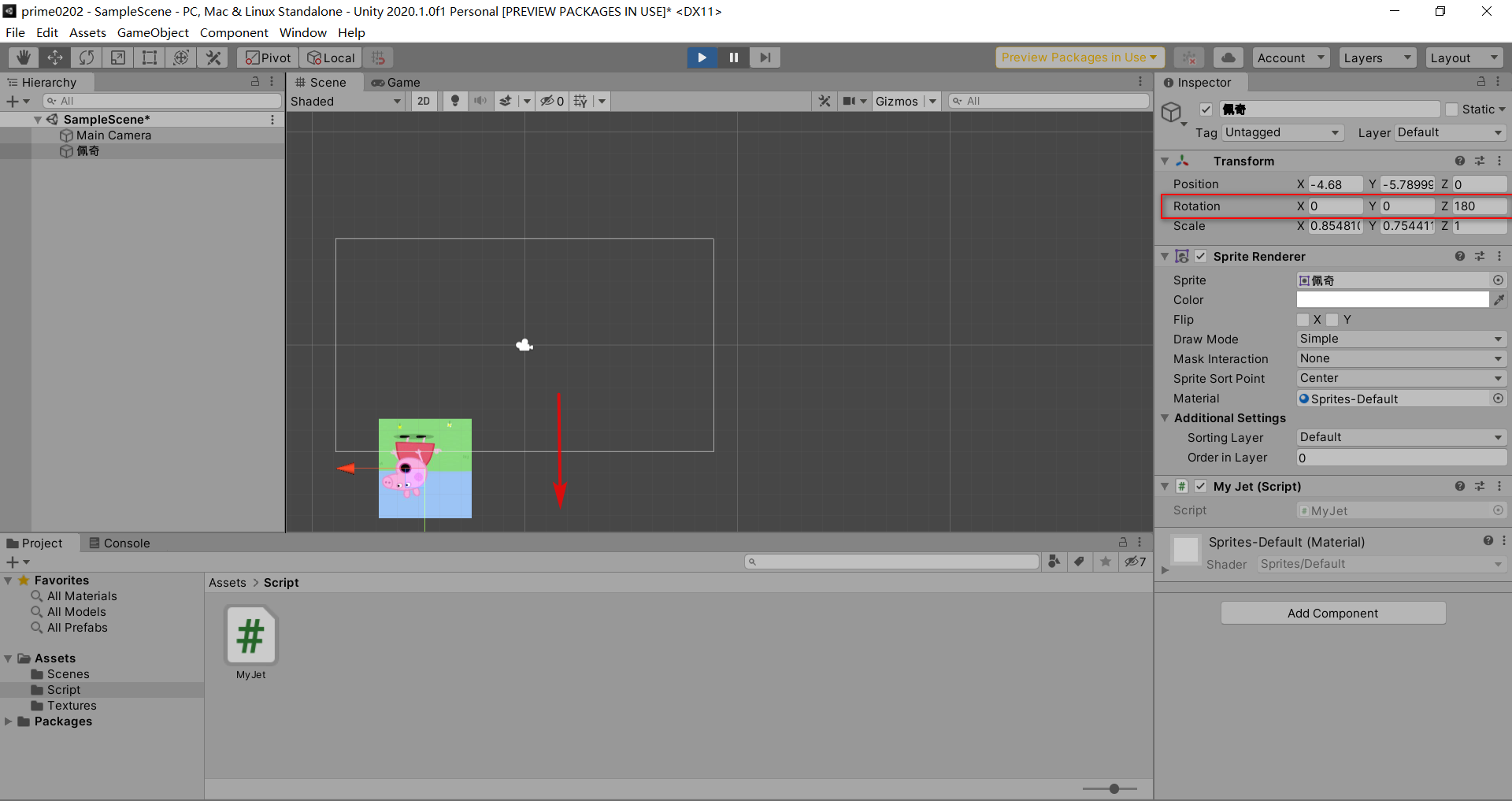The image size is (1512, 801).
Task: Select the Rotate tool
Action: (x=87, y=57)
